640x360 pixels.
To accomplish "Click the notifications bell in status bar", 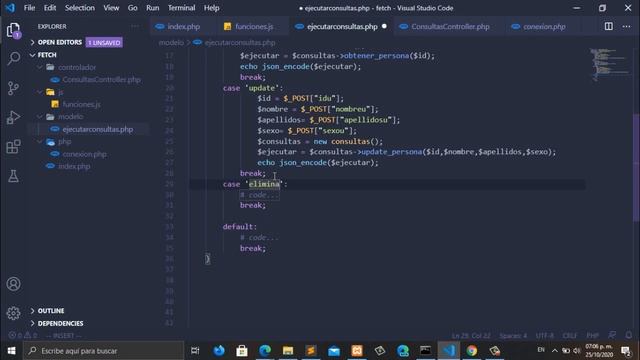I will click(x=629, y=335).
